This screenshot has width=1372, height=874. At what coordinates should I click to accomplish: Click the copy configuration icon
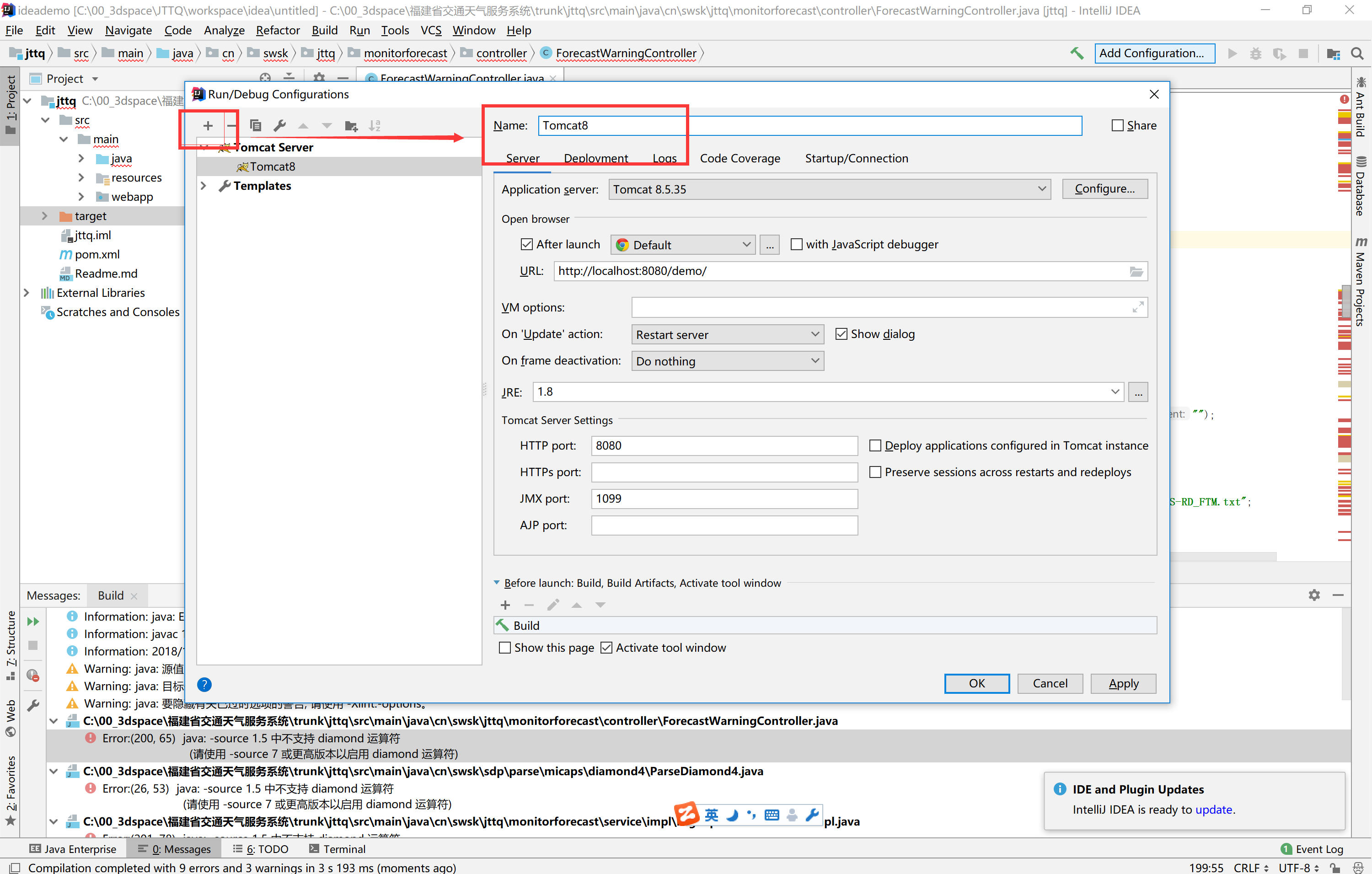tap(256, 126)
